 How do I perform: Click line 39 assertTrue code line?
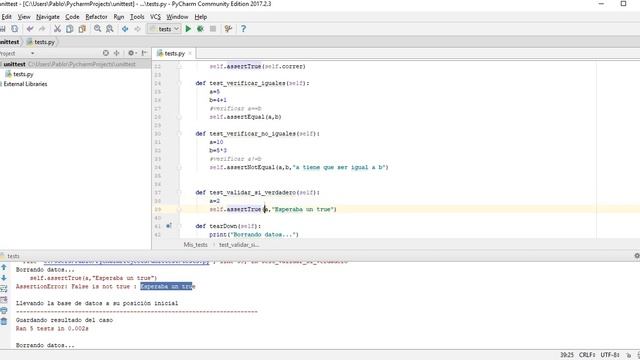273,209
